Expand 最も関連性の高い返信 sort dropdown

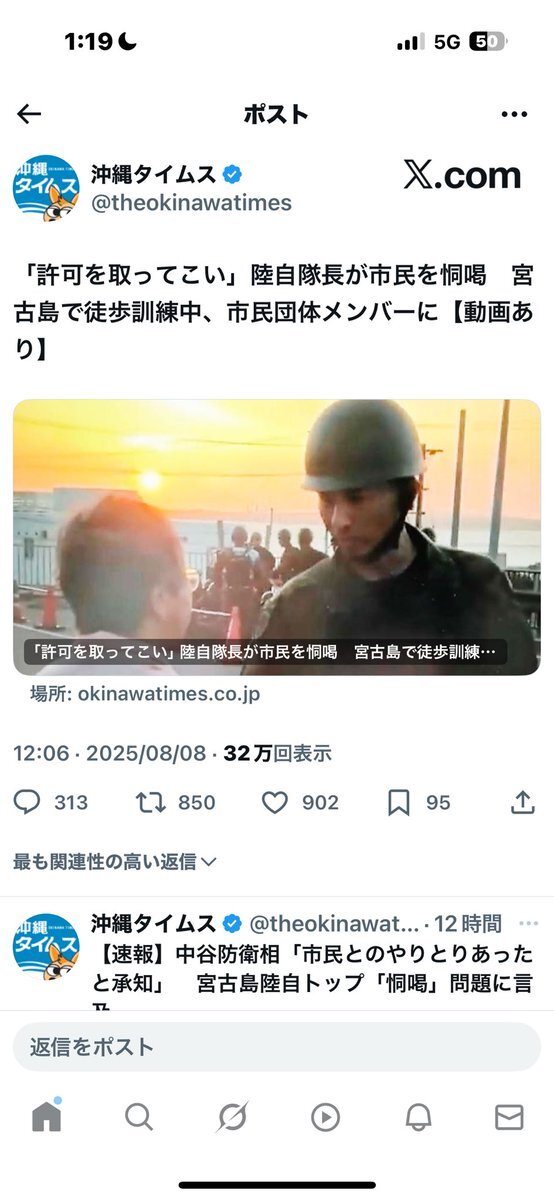(x=115, y=860)
